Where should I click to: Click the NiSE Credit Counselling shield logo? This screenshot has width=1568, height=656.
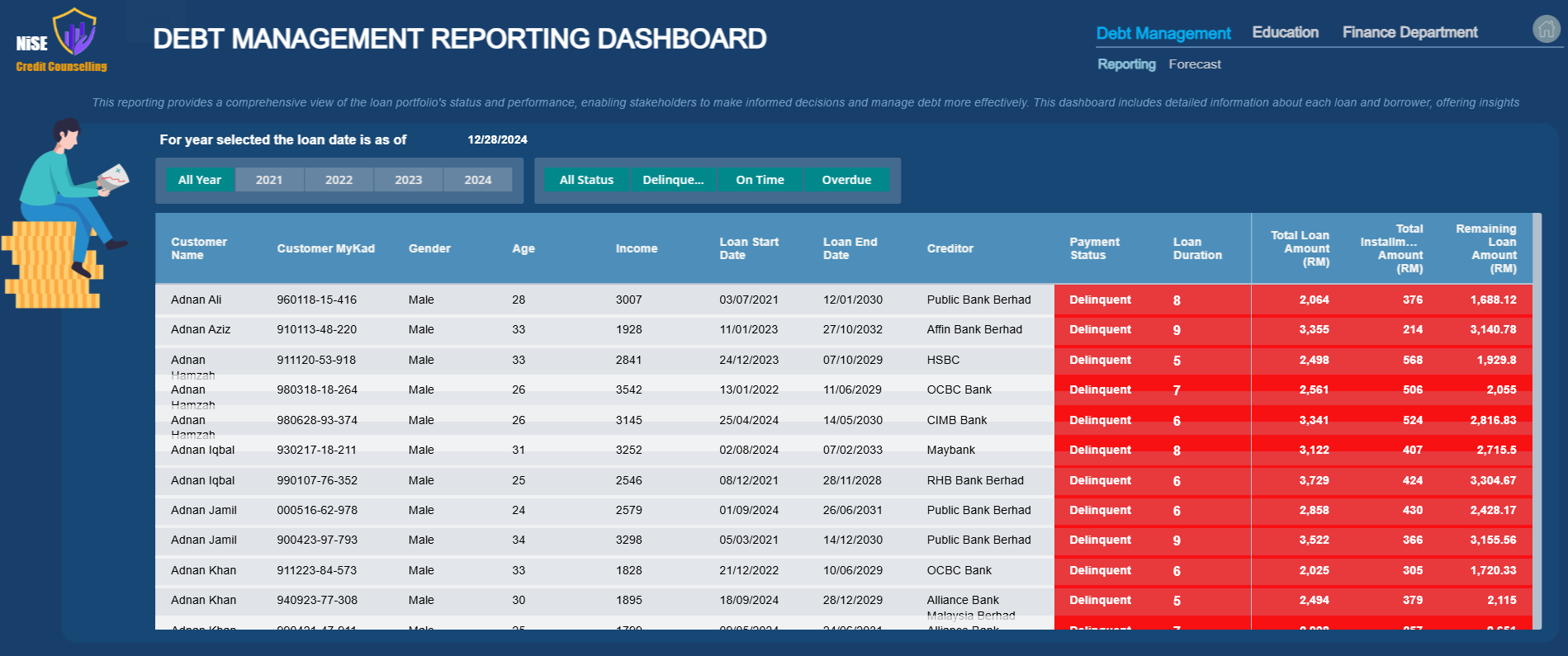pos(74,33)
